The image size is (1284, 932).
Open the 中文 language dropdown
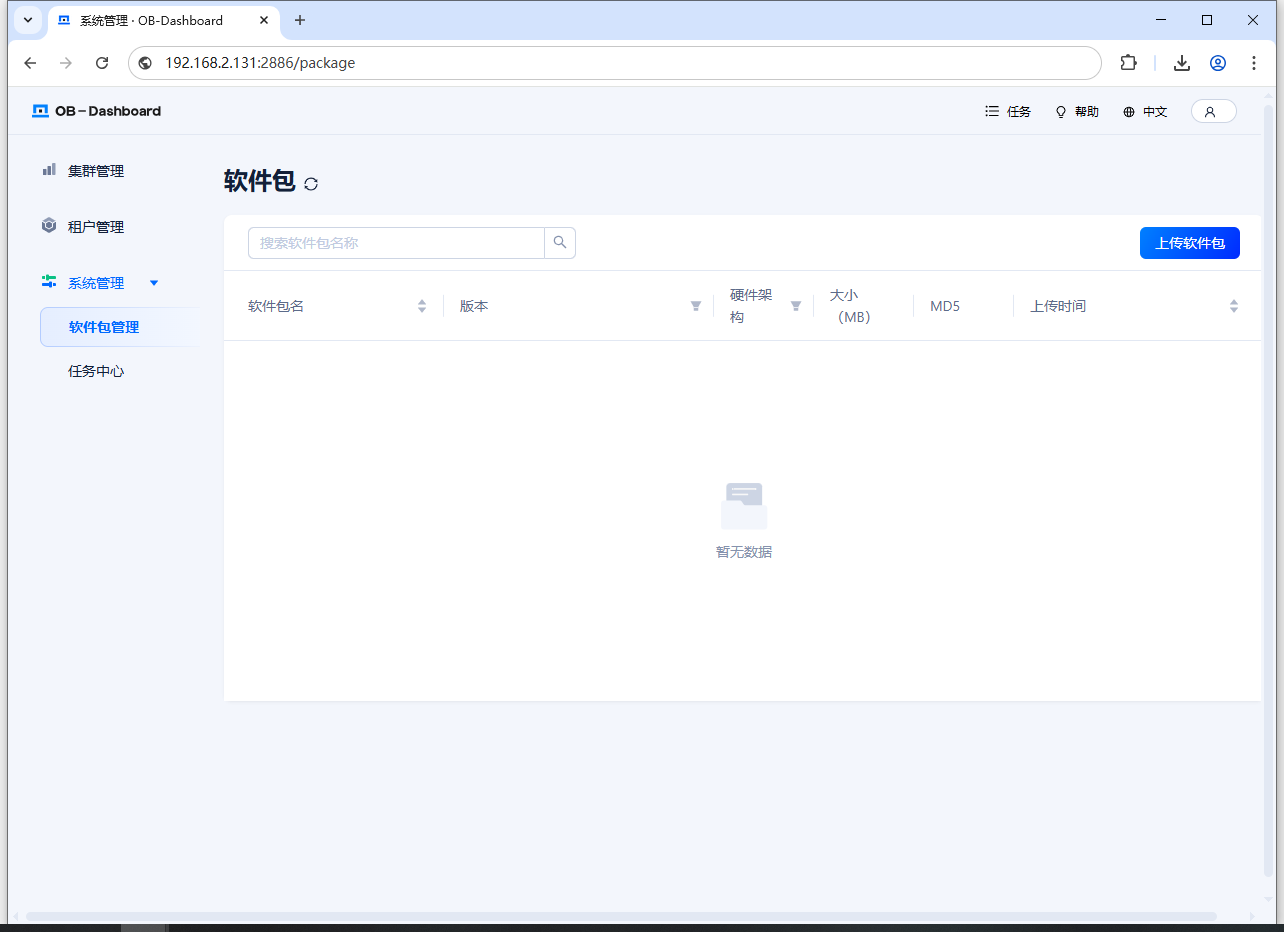(1145, 112)
